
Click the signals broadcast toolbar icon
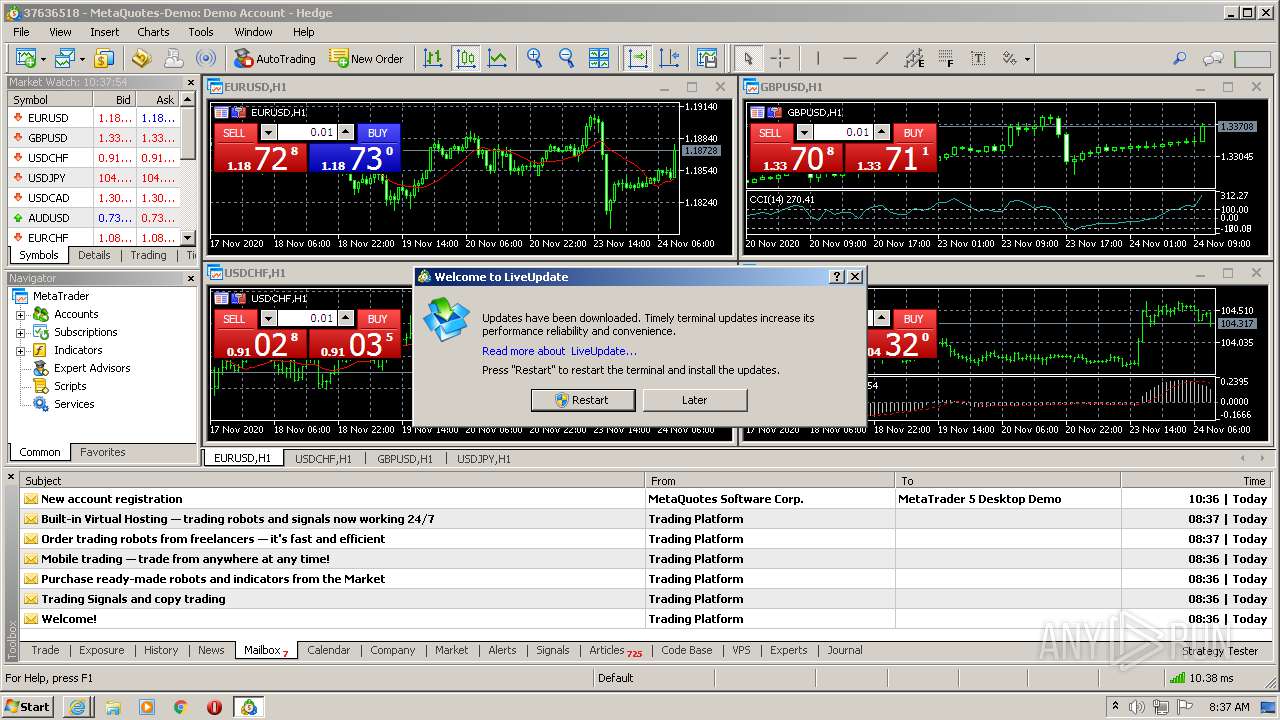(205, 58)
